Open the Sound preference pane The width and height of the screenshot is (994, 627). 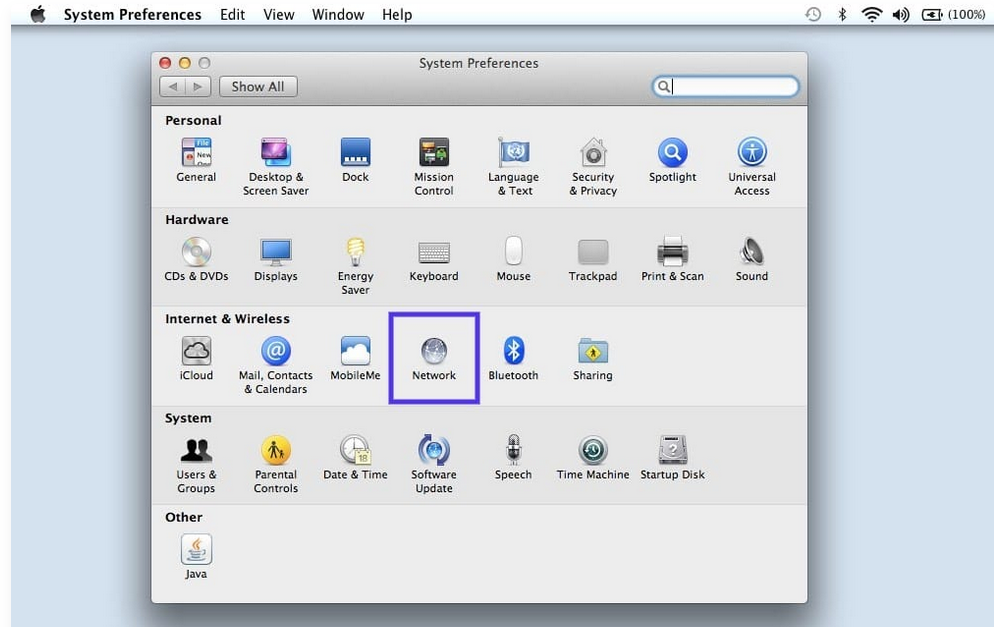pyautogui.click(x=752, y=259)
